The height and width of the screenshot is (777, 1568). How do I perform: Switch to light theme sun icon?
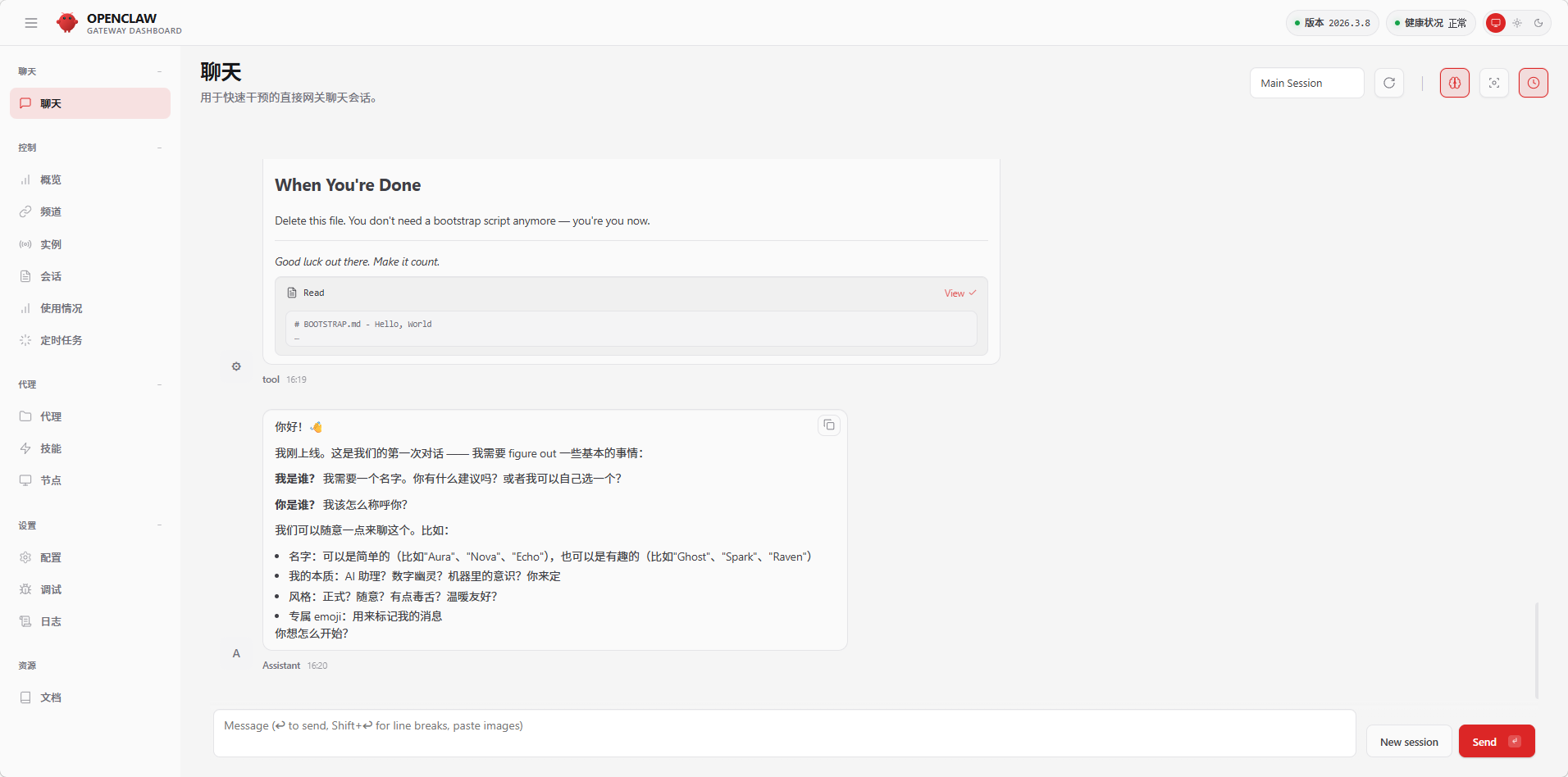coord(1517,23)
